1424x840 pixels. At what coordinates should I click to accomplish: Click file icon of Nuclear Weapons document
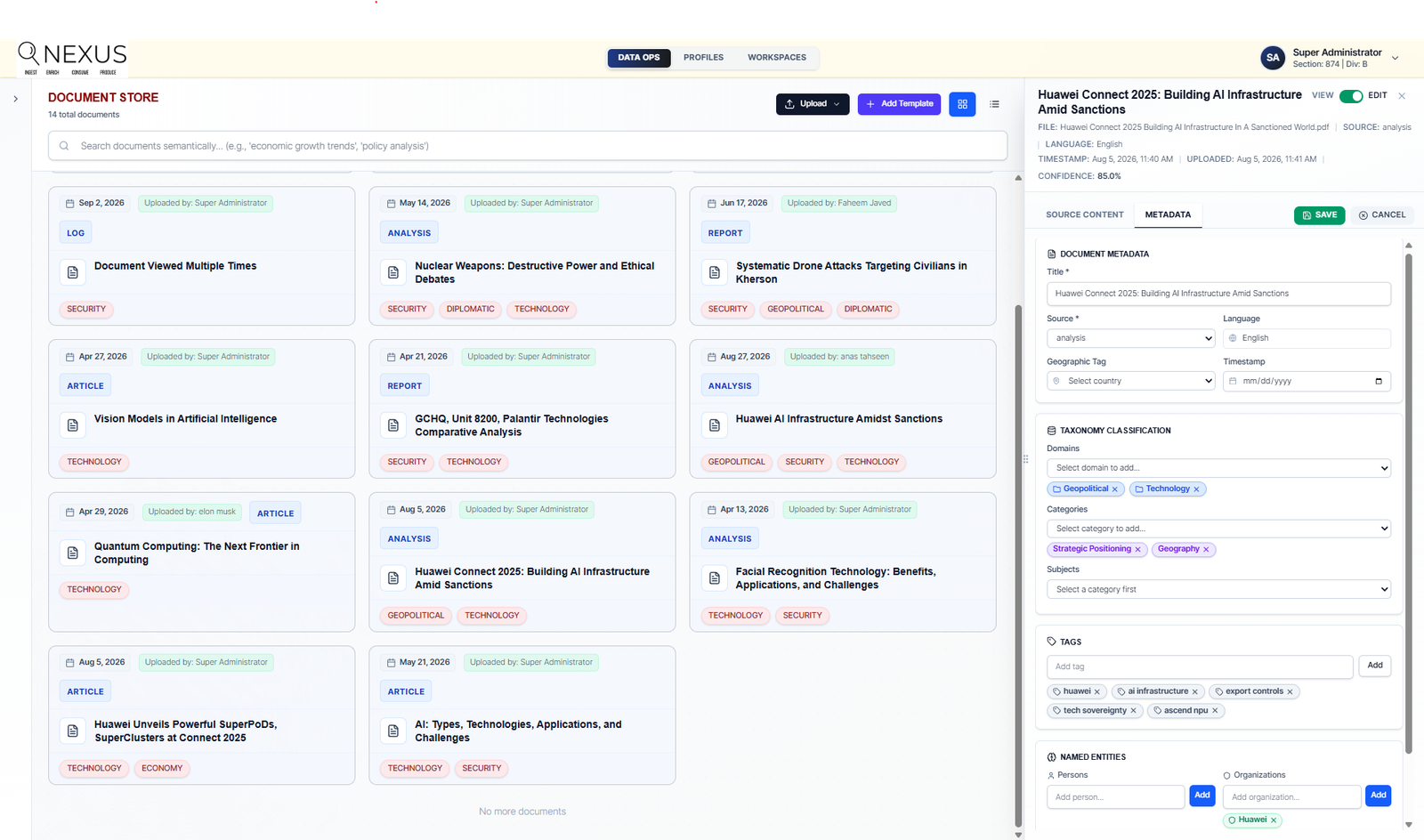393,272
